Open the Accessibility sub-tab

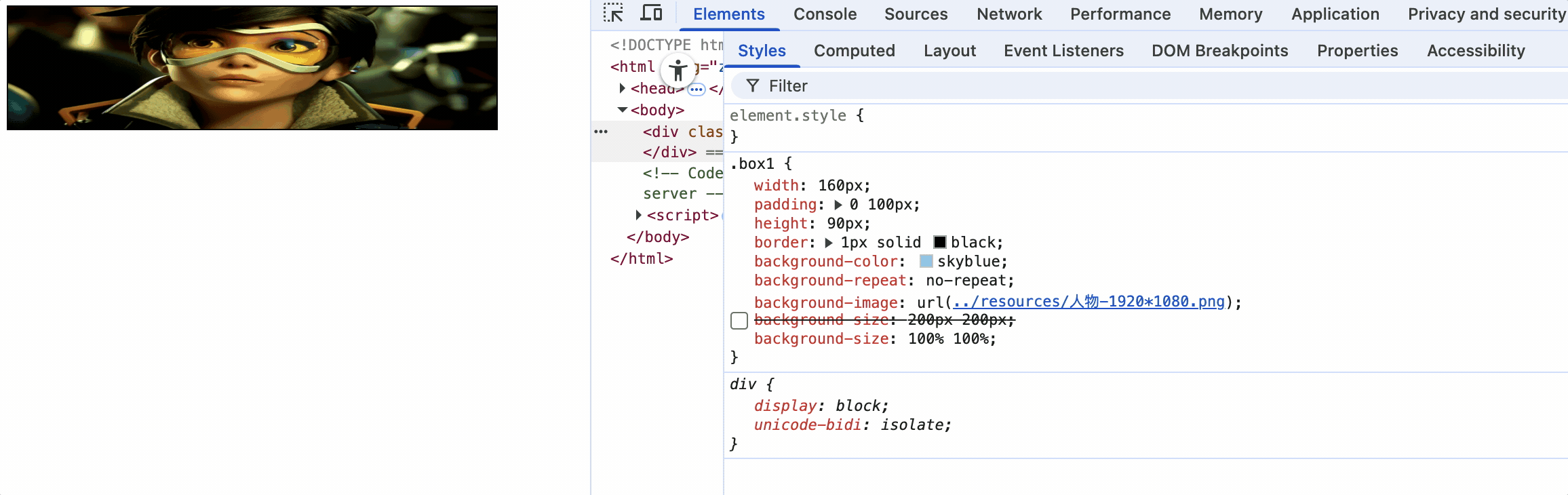tap(1476, 51)
